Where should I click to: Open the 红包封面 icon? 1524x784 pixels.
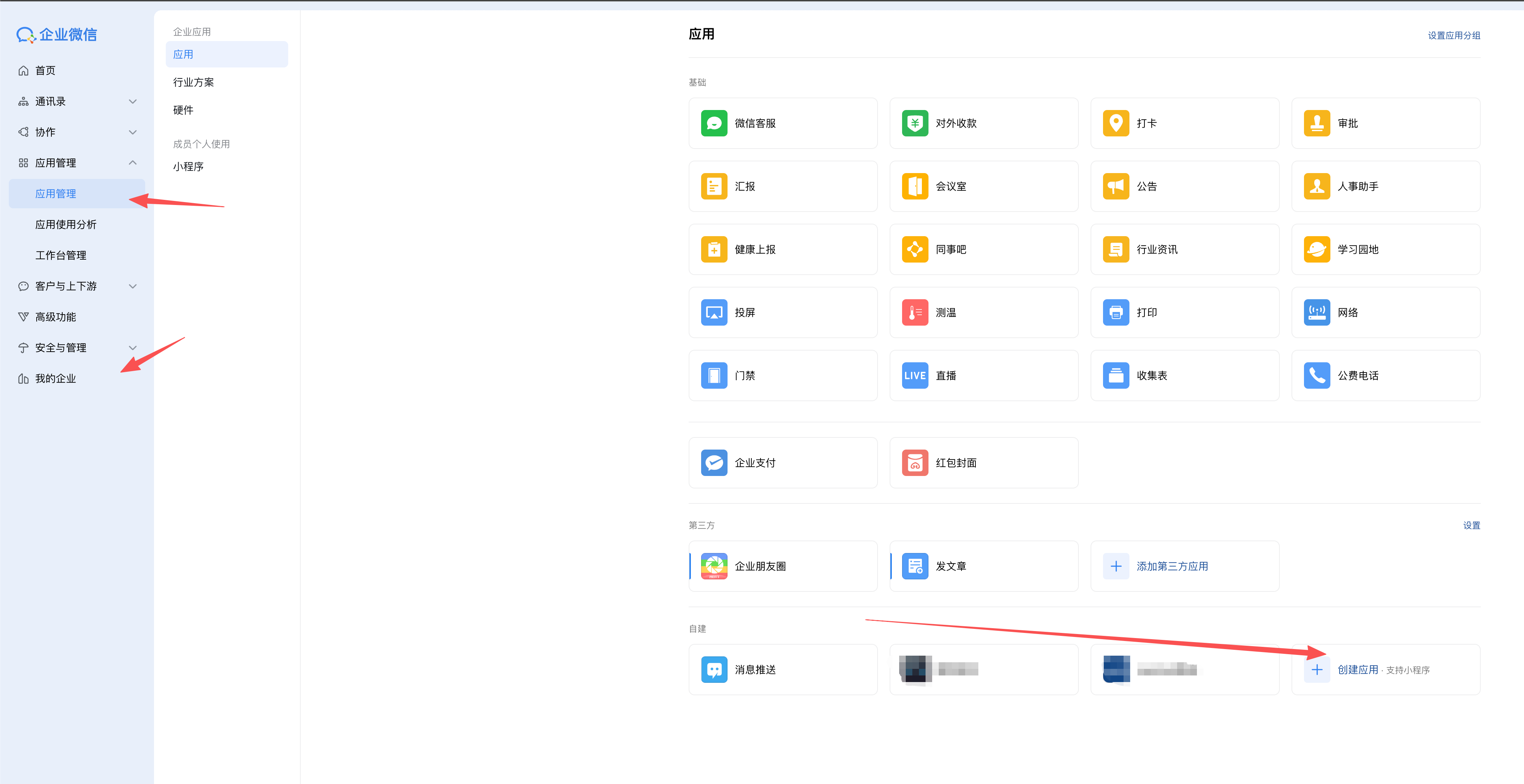915,463
